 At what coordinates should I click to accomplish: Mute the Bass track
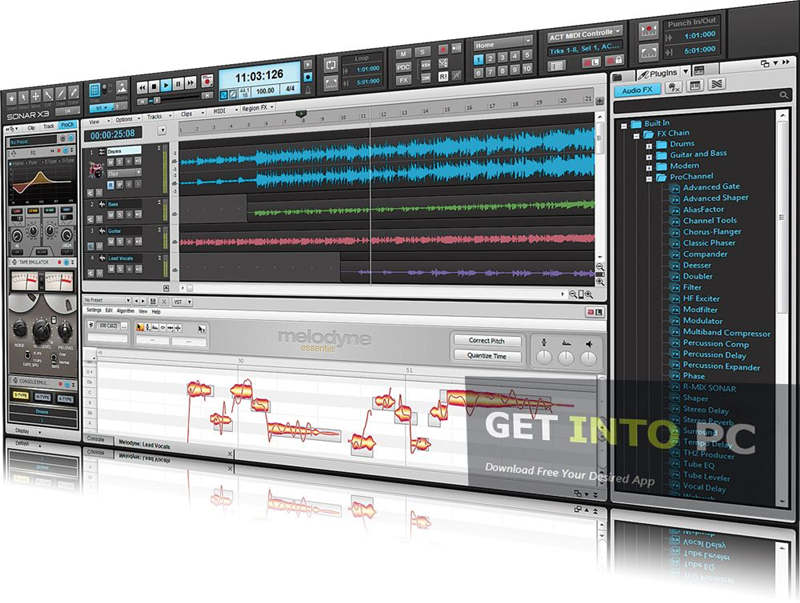pyautogui.click(x=111, y=215)
